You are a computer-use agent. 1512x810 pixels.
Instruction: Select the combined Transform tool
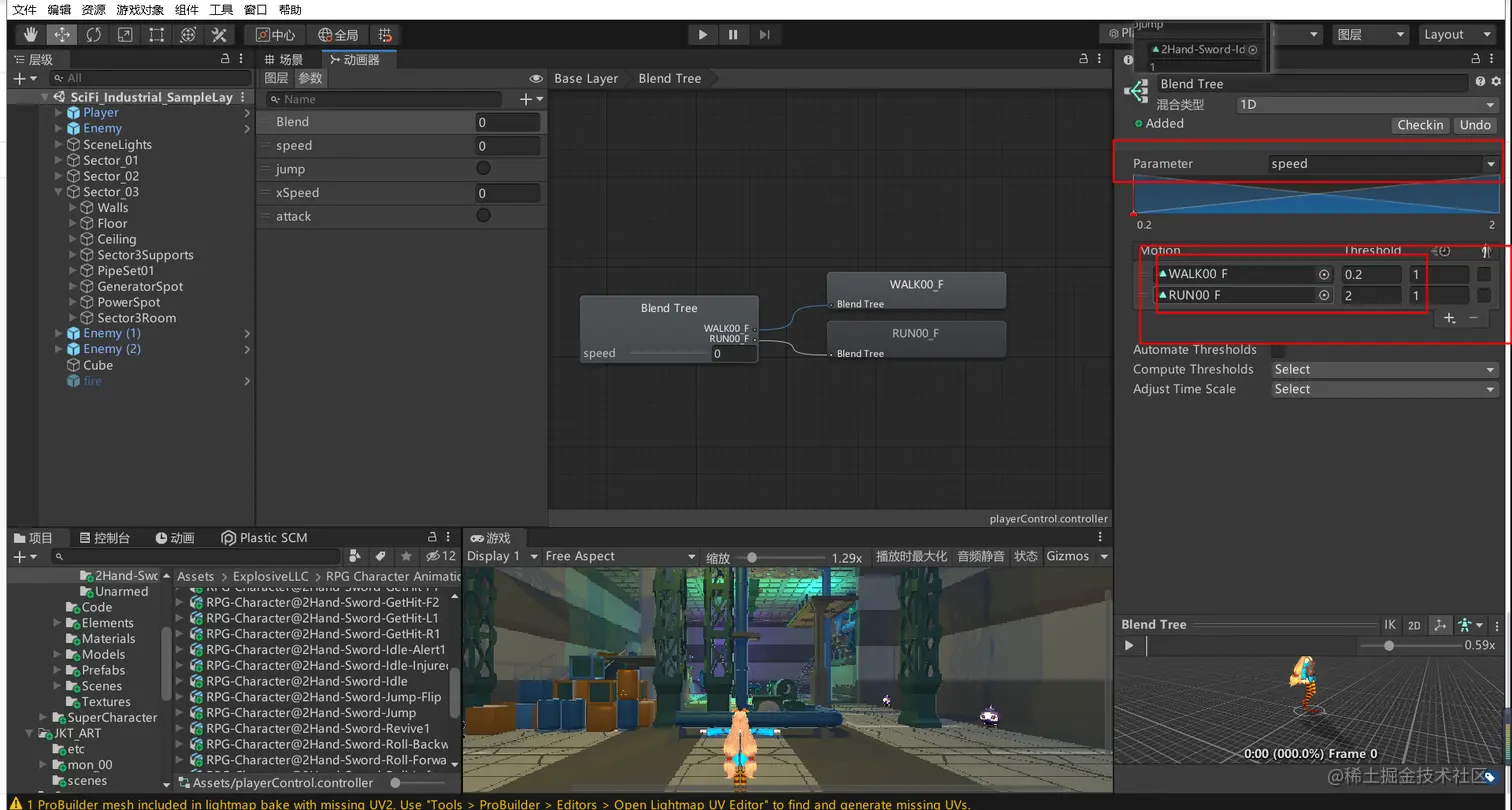click(x=187, y=35)
